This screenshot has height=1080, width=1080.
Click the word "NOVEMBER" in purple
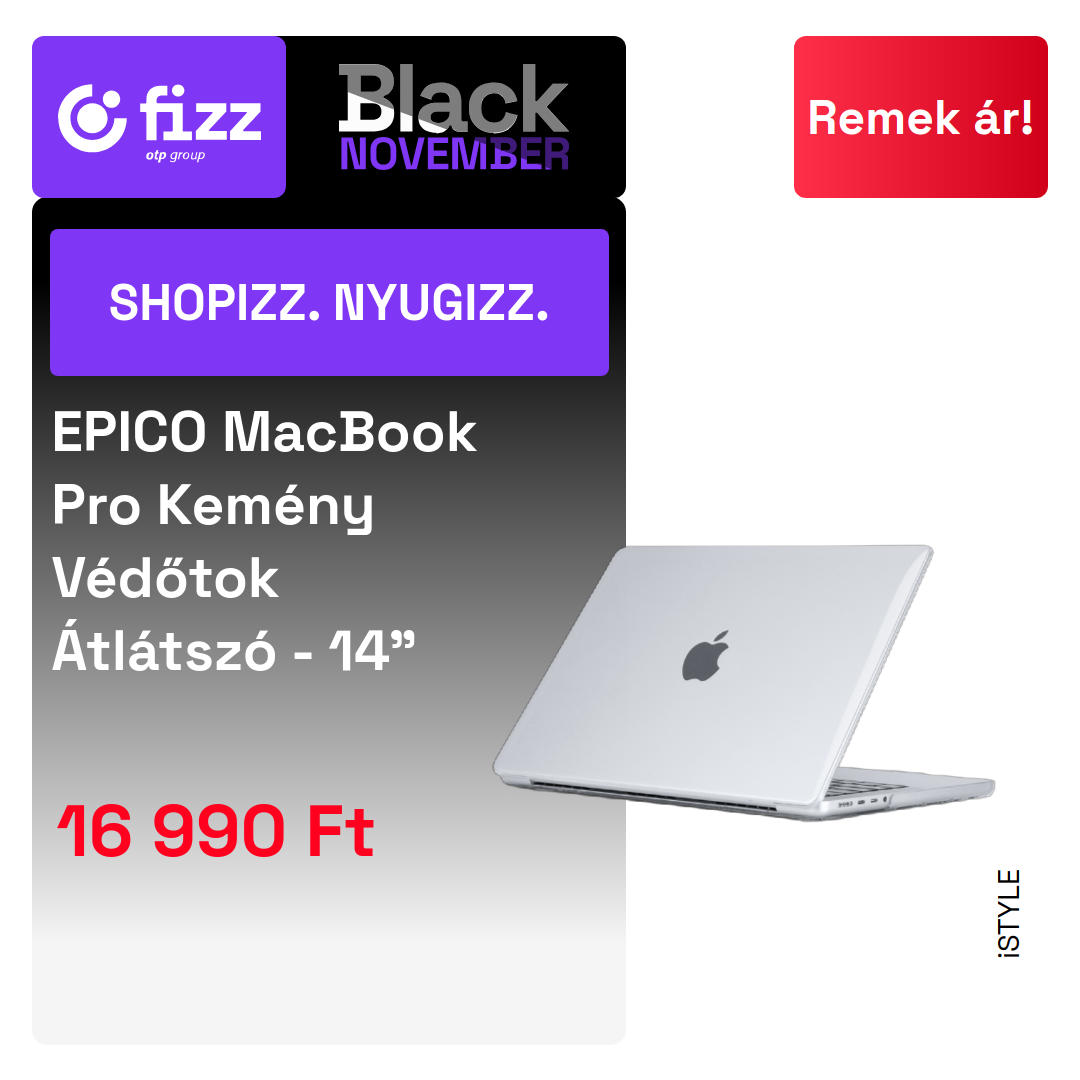454,154
